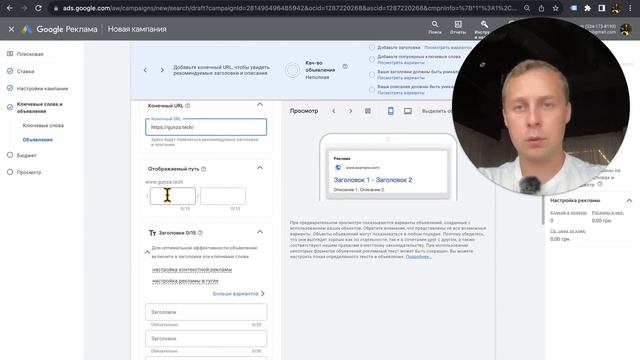Screen dimensions: 640x360
Task: Click the Google Ads logo
Action: coord(27,29)
